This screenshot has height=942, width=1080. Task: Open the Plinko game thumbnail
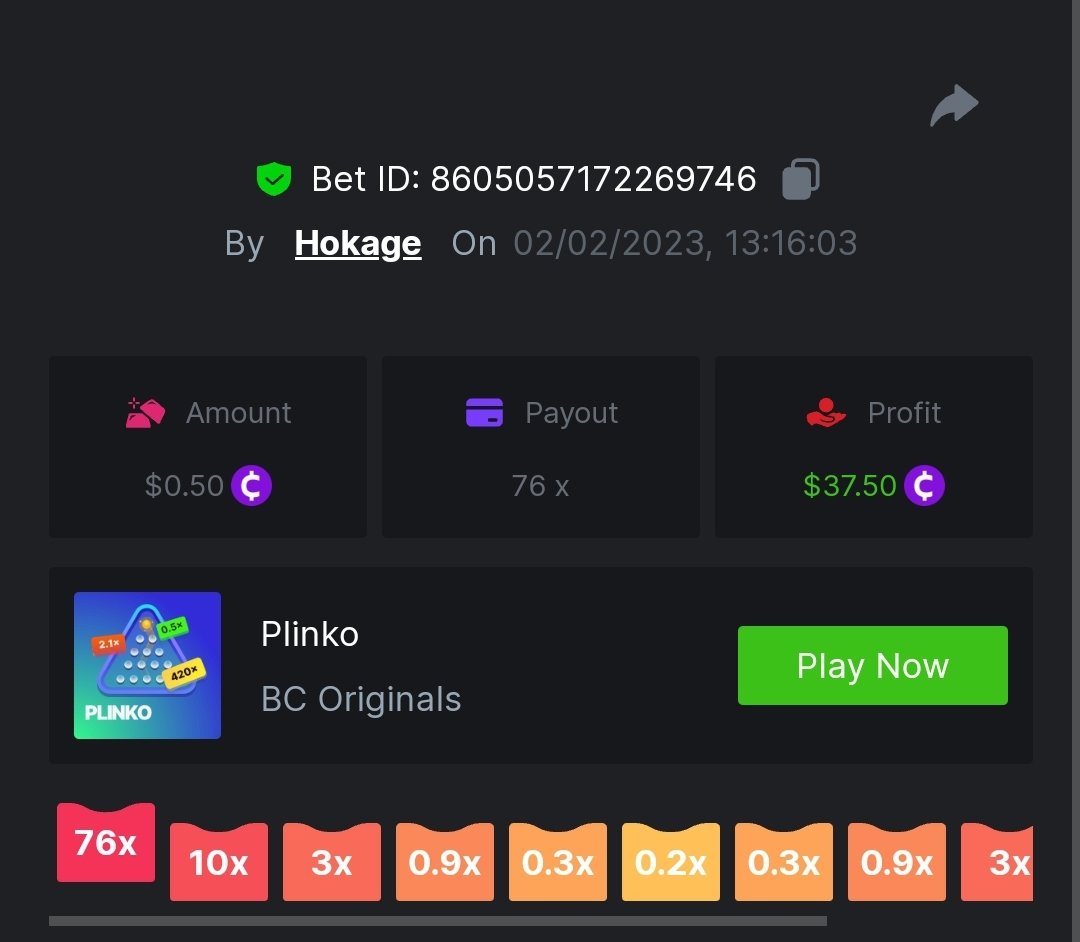(147, 665)
